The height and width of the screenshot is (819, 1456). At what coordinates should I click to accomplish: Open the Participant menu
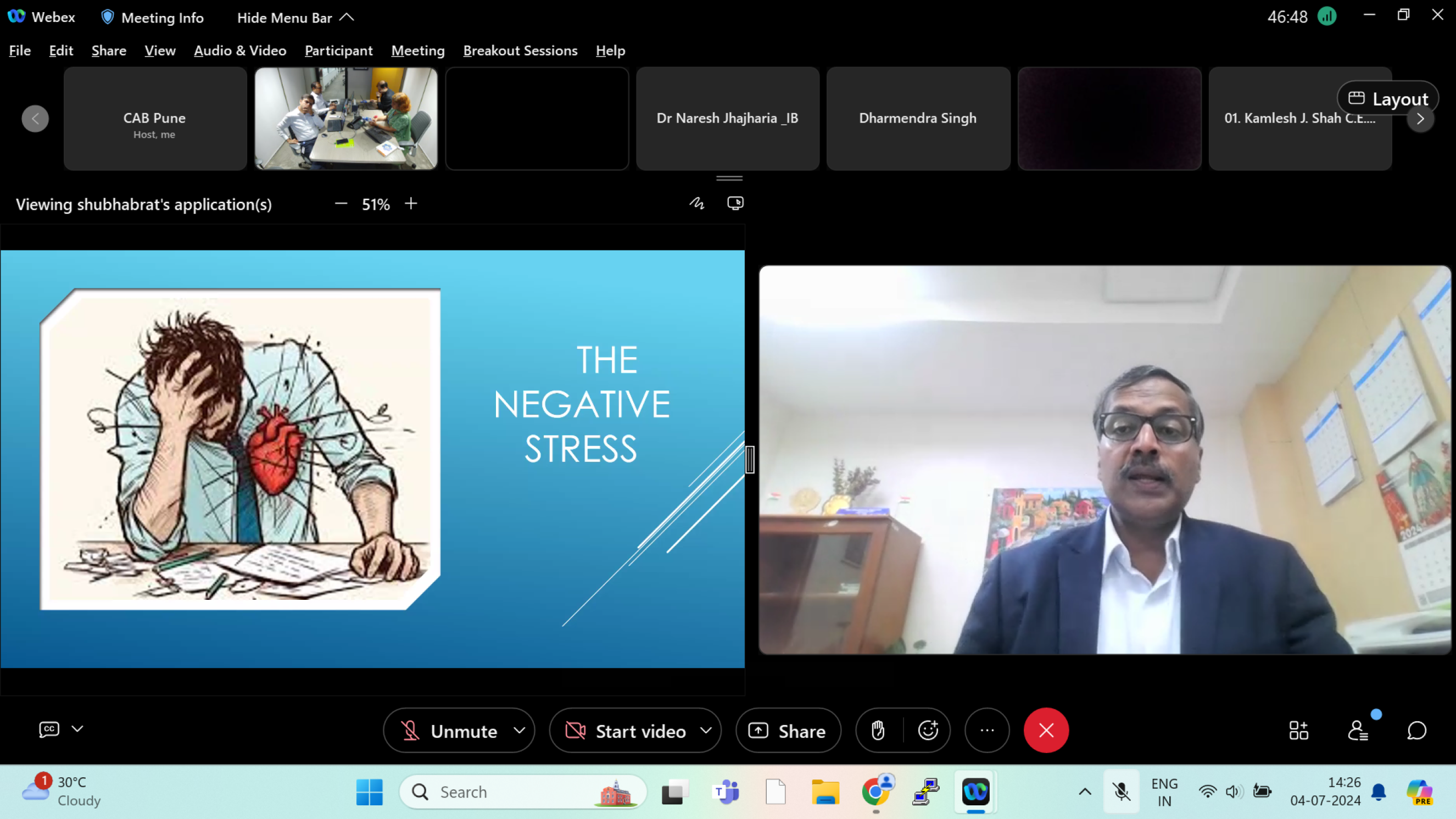338,51
